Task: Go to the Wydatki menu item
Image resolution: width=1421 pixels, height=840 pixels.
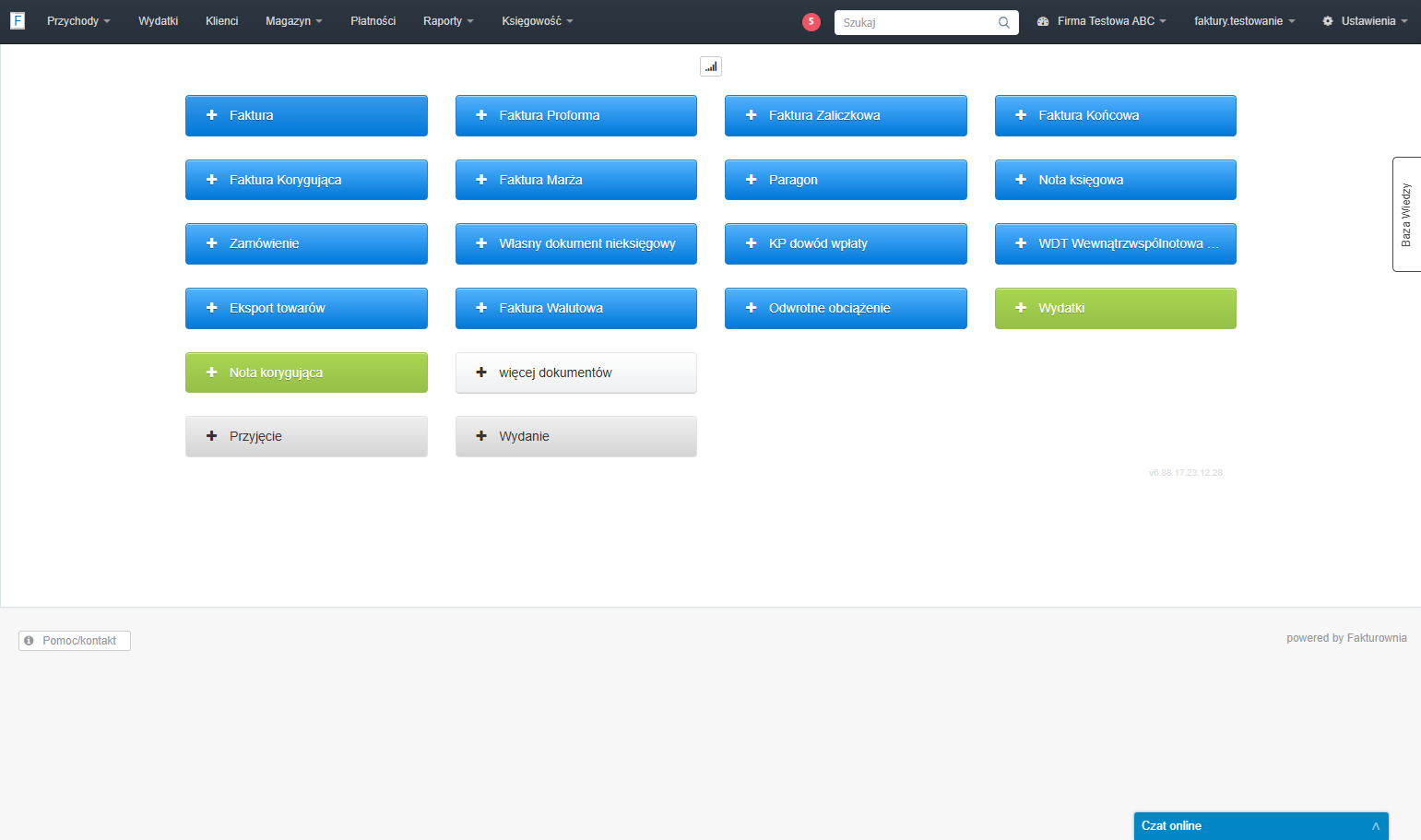Action: 159,21
